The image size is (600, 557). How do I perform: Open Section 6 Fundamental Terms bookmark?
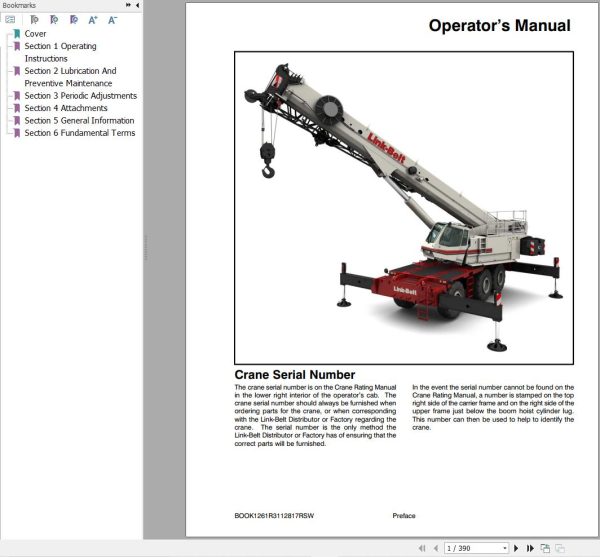[x=80, y=133]
